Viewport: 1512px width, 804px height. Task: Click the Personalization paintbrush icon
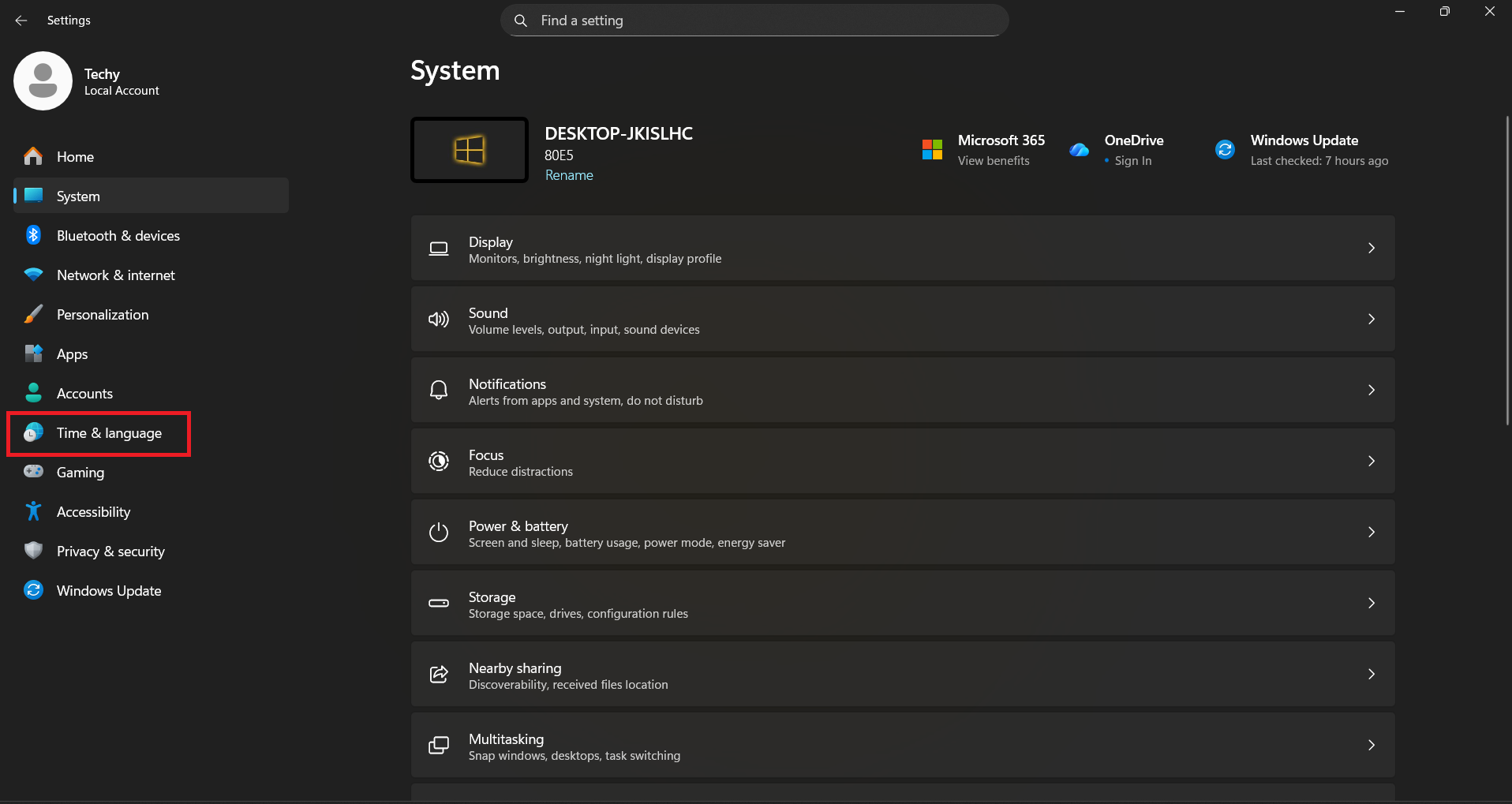point(33,314)
